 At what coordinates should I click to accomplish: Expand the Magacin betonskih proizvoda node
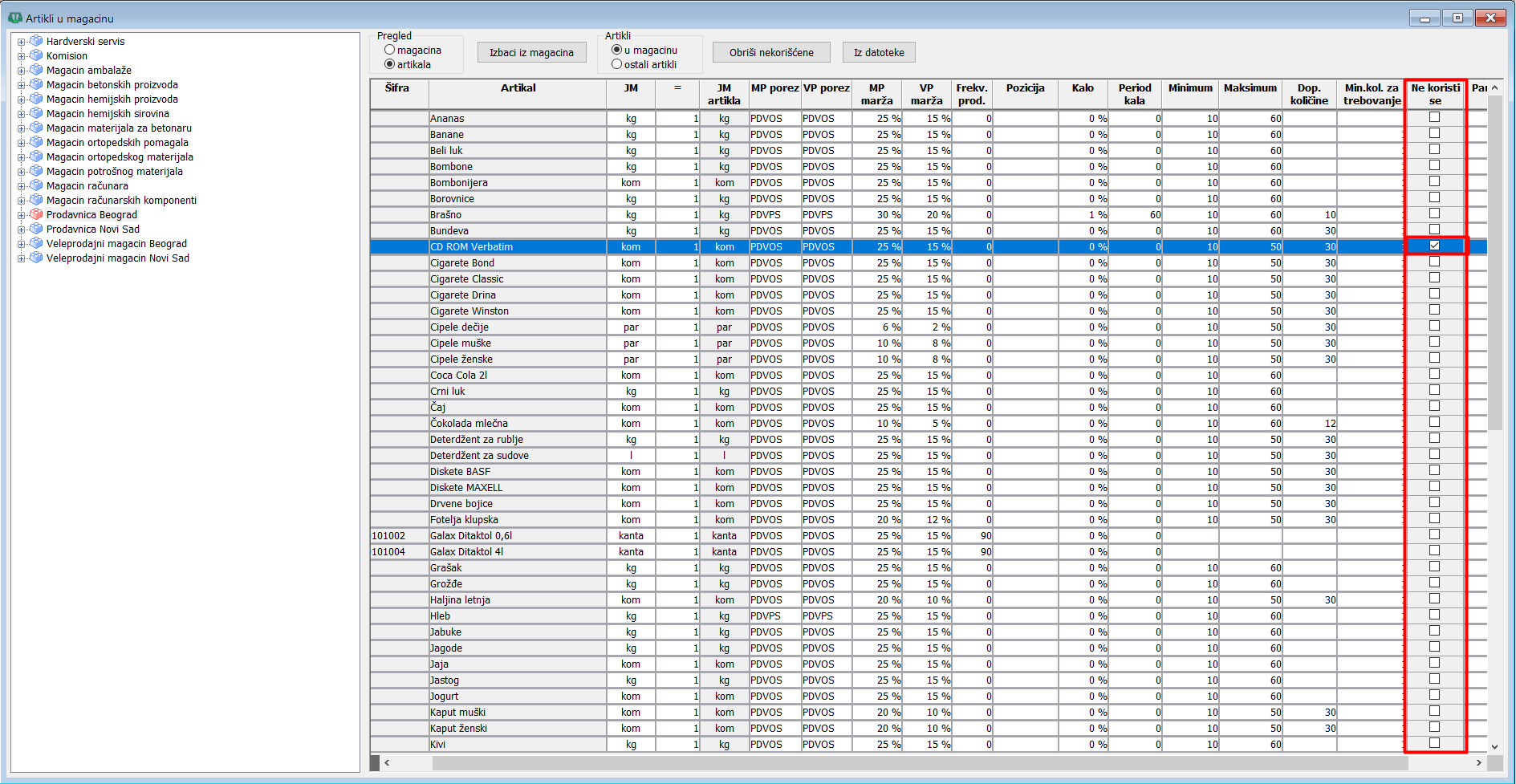pos(22,85)
